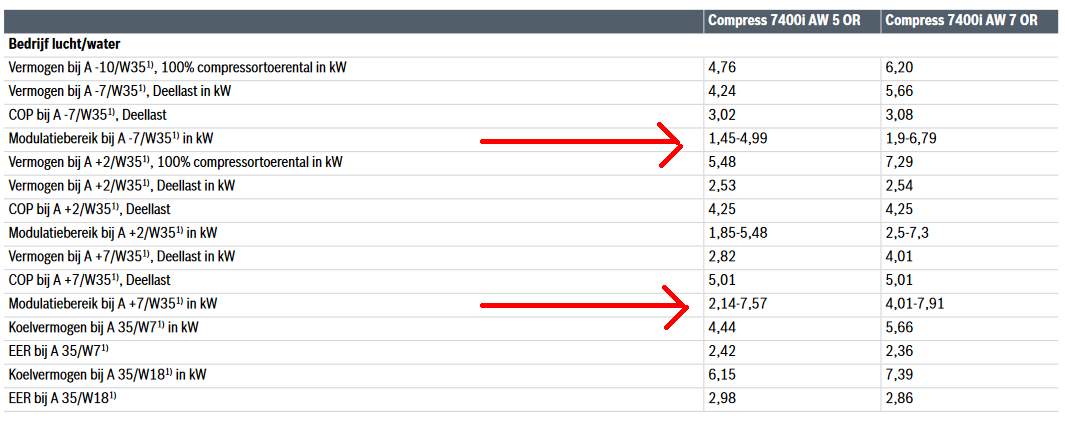This screenshot has width=1065, height=424.
Task: Select the modulation range 1,9-6,79
Action: pyautogui.click(x=912, y=139)
